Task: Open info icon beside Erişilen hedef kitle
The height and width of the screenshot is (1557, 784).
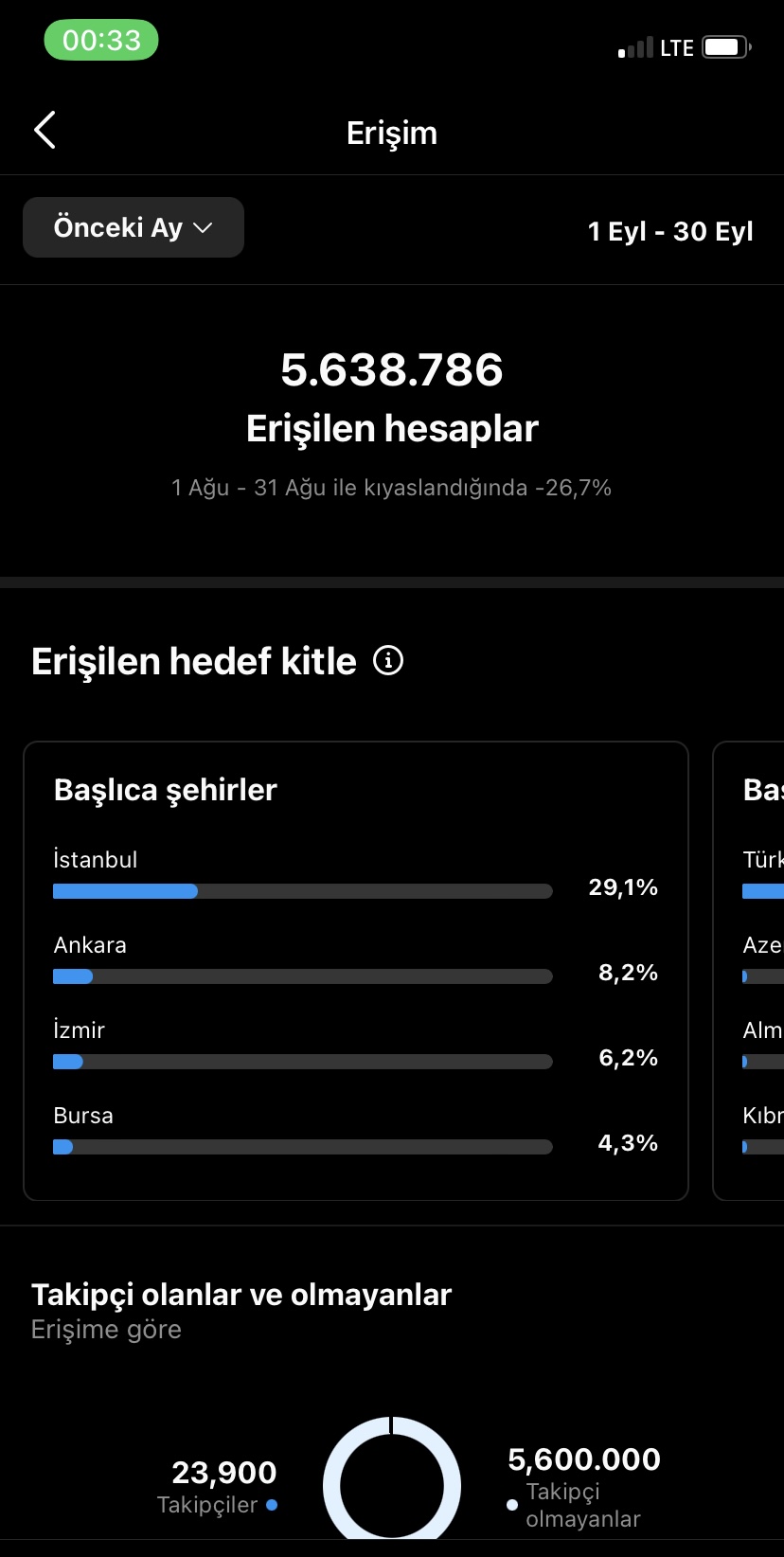Action: pyautogui.click(x=388, y=660)
